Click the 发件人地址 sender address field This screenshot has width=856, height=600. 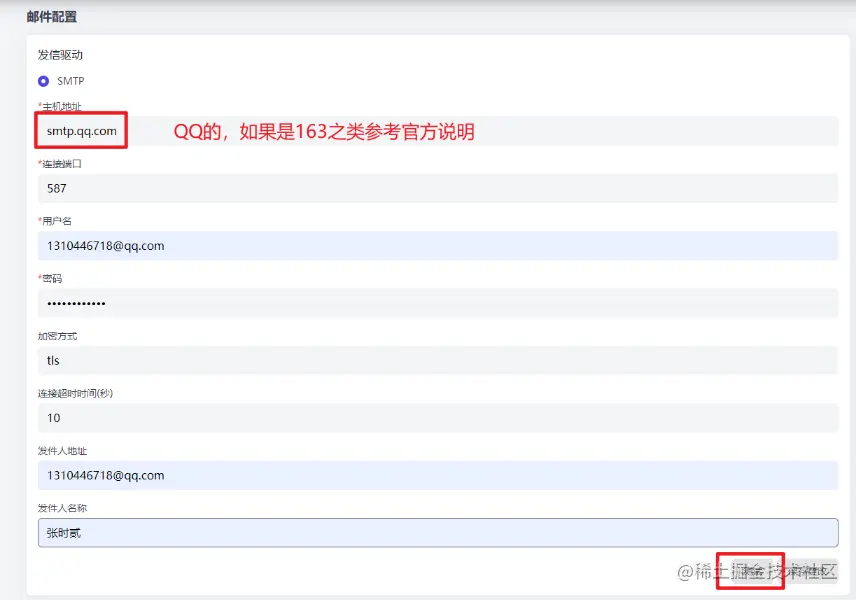[430, 475]
